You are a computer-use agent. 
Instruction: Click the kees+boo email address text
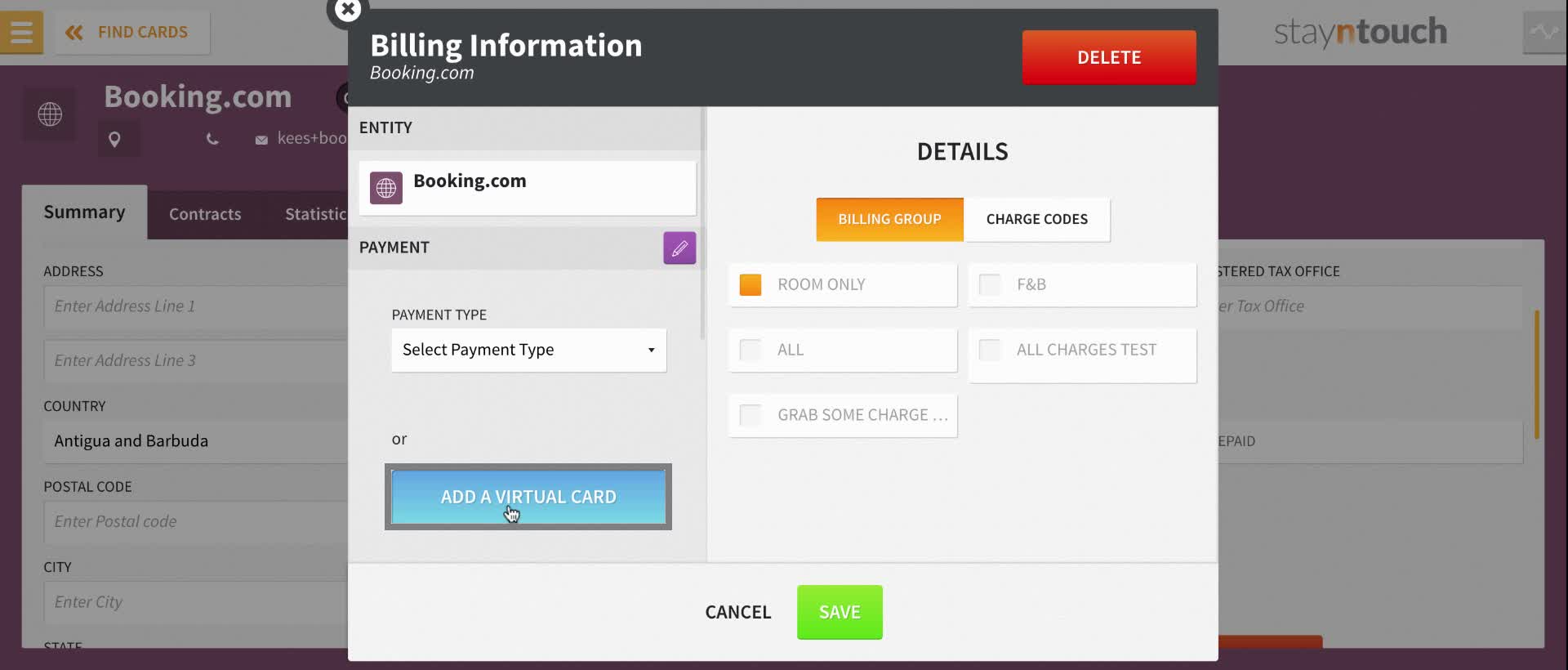click(312, 139)
